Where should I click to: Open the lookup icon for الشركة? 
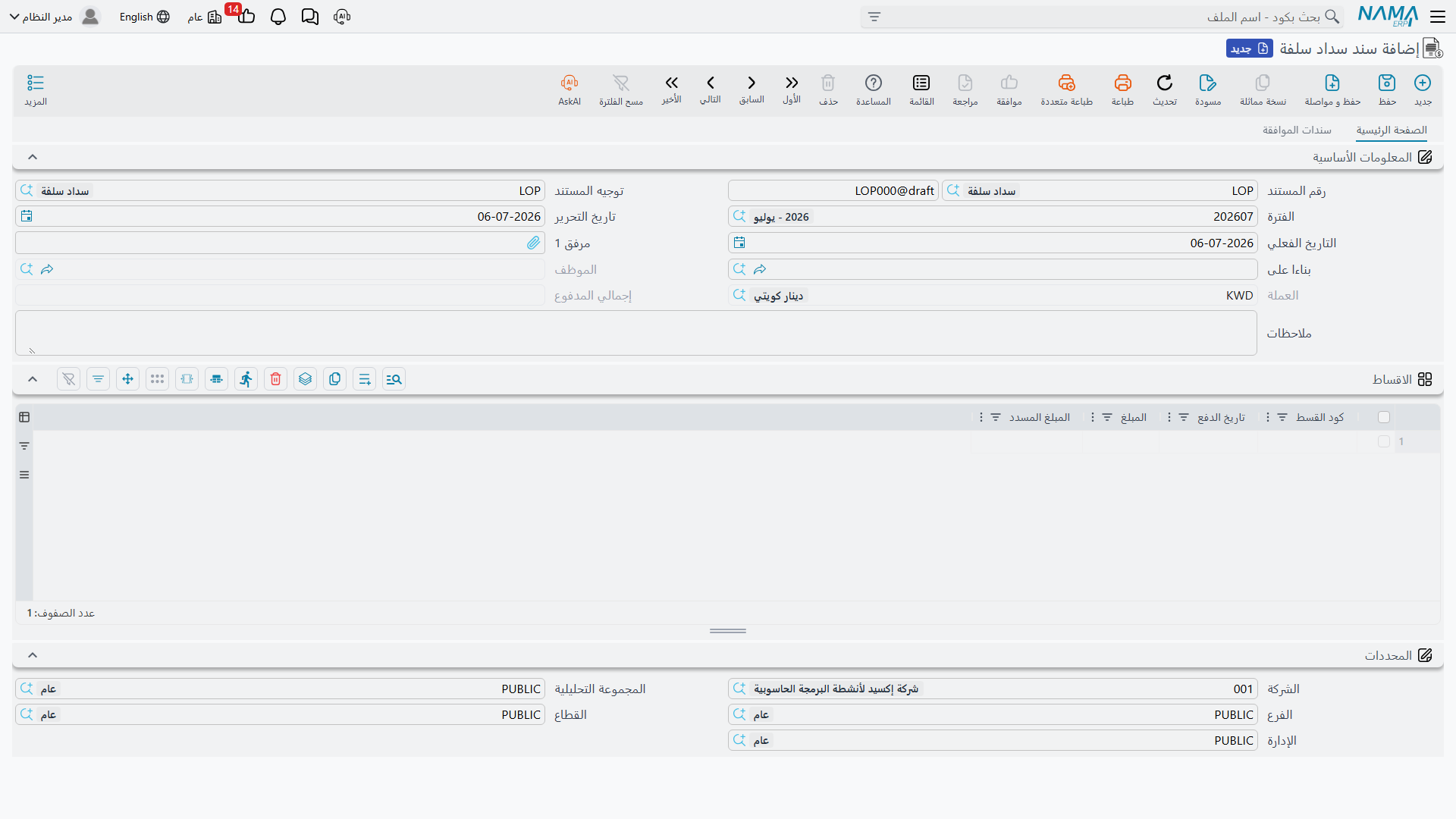pyautogui.click(x=739, y=689)
